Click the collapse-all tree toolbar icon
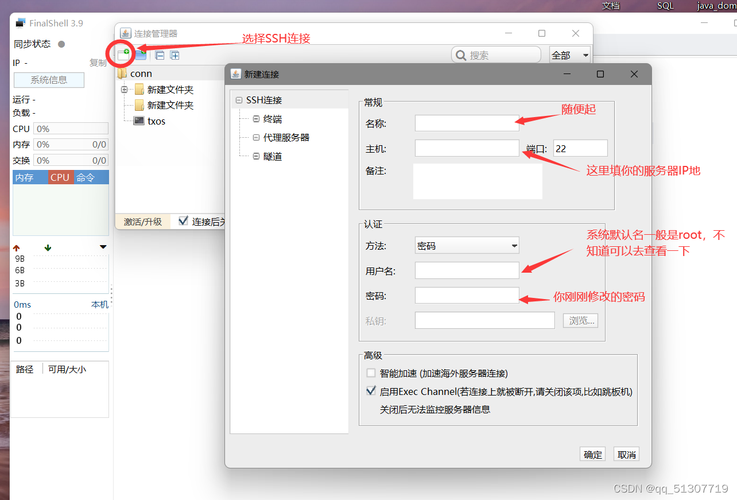The height and width of the screenshot is (500, 737). [x=160, y=55]
